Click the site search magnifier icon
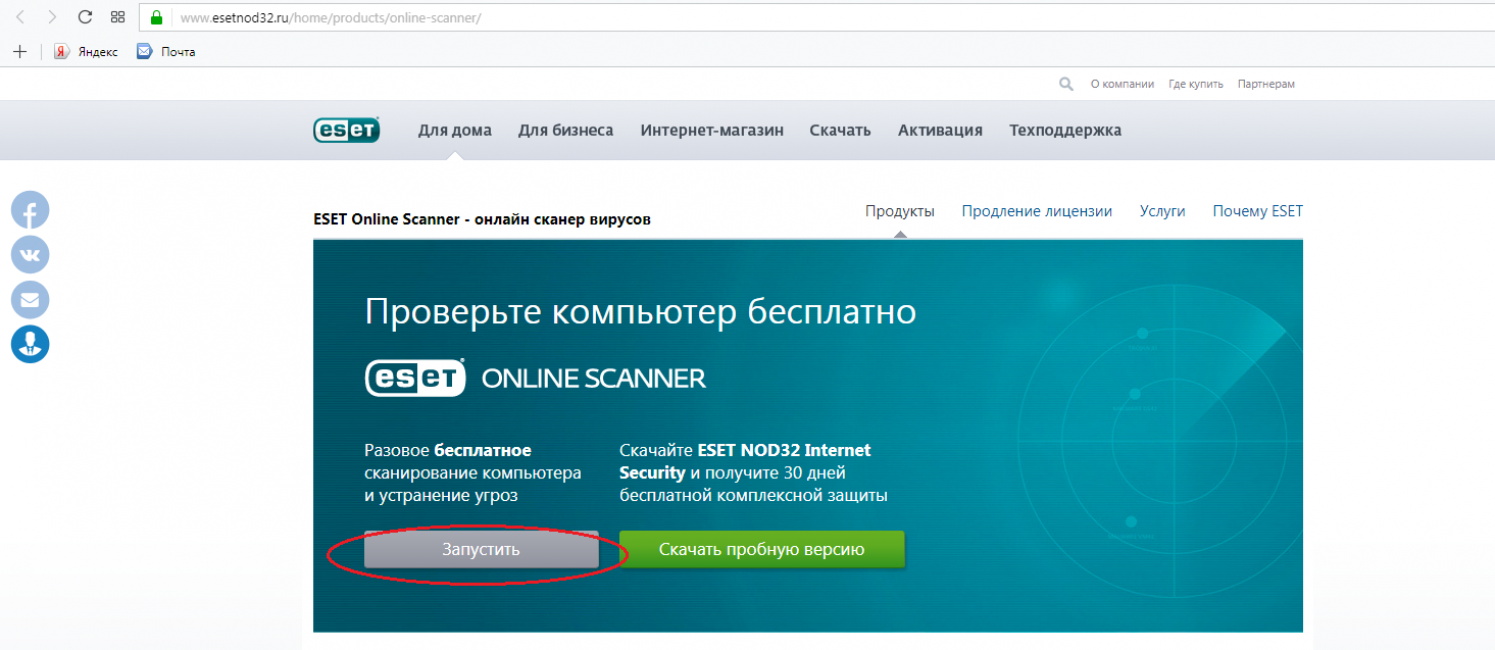The image size is (1495, 650). click(x=1066, y=84)
